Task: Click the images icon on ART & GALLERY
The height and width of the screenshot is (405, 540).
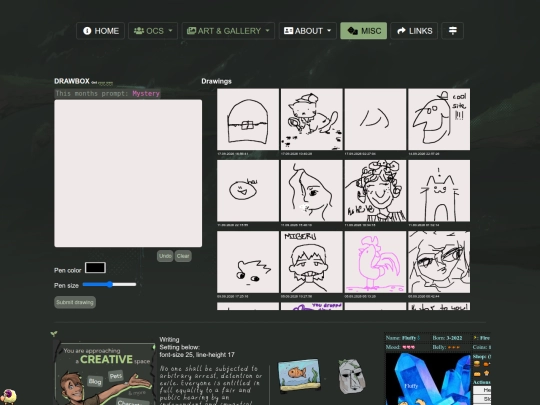Action: tap(191, 31)
